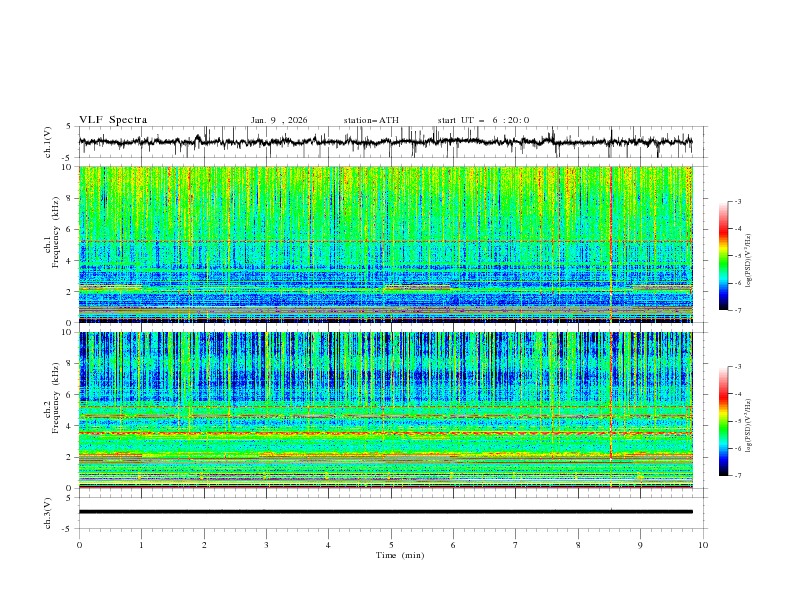792x612 pixels.
Task: Click time axis tick label "5"
Action: 391,545
